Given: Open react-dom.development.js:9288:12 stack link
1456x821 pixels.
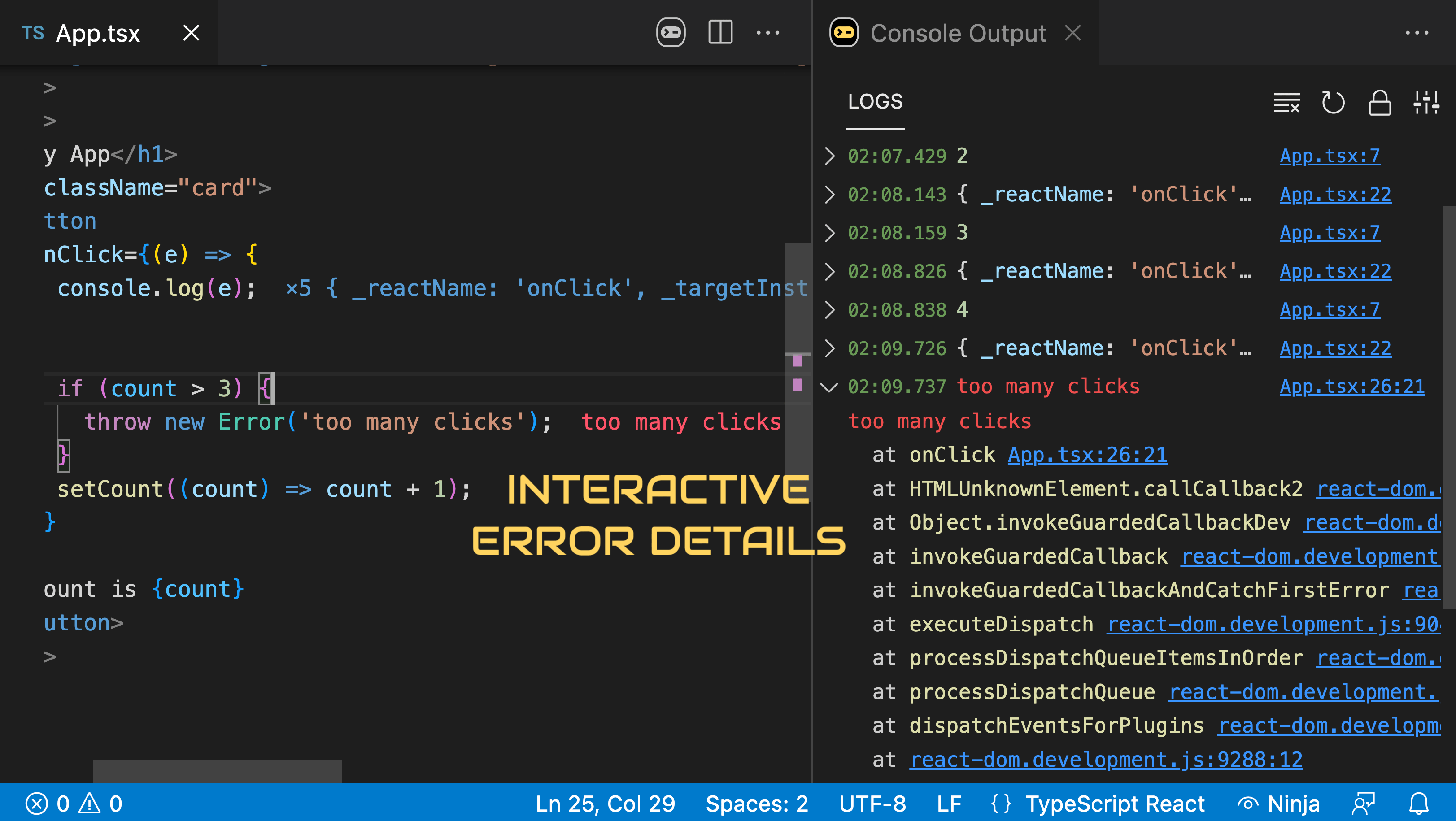Looking at the screenshot, I should [1106, 760].
